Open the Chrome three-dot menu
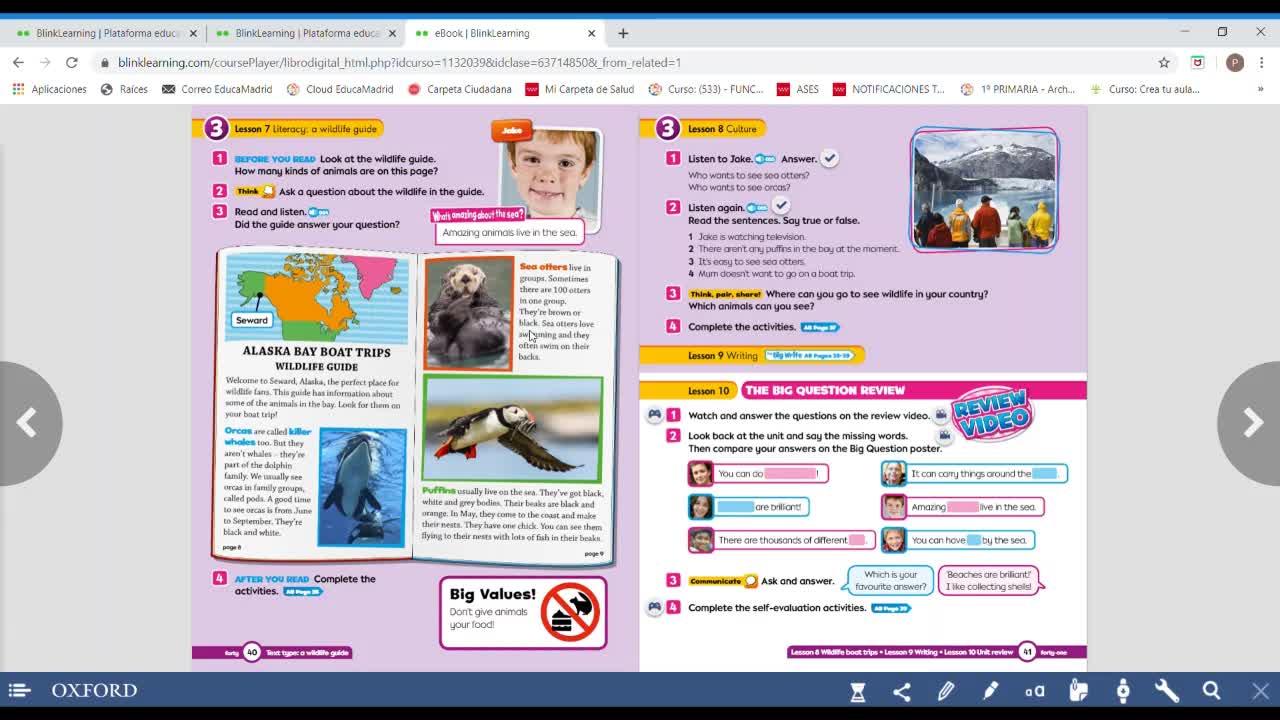The height and width of the screenshot is (720, 1280). [1261, 62]
